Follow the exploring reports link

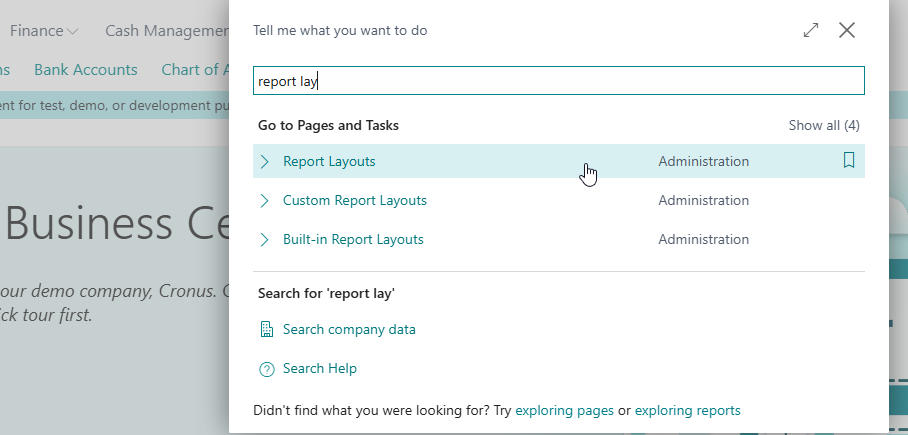687,411
